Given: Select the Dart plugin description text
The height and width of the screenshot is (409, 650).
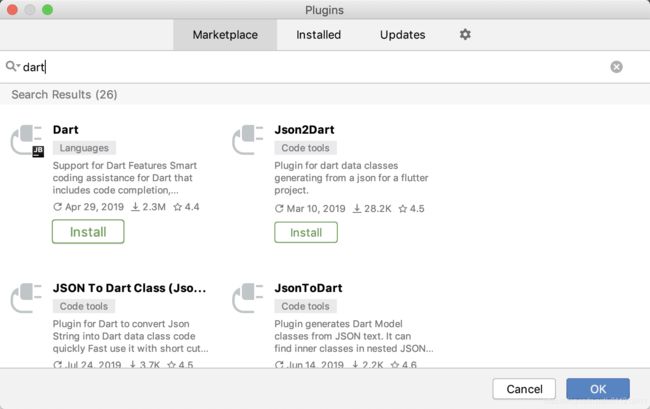Looking at the screenshot, I should click(x=125, y=178).
